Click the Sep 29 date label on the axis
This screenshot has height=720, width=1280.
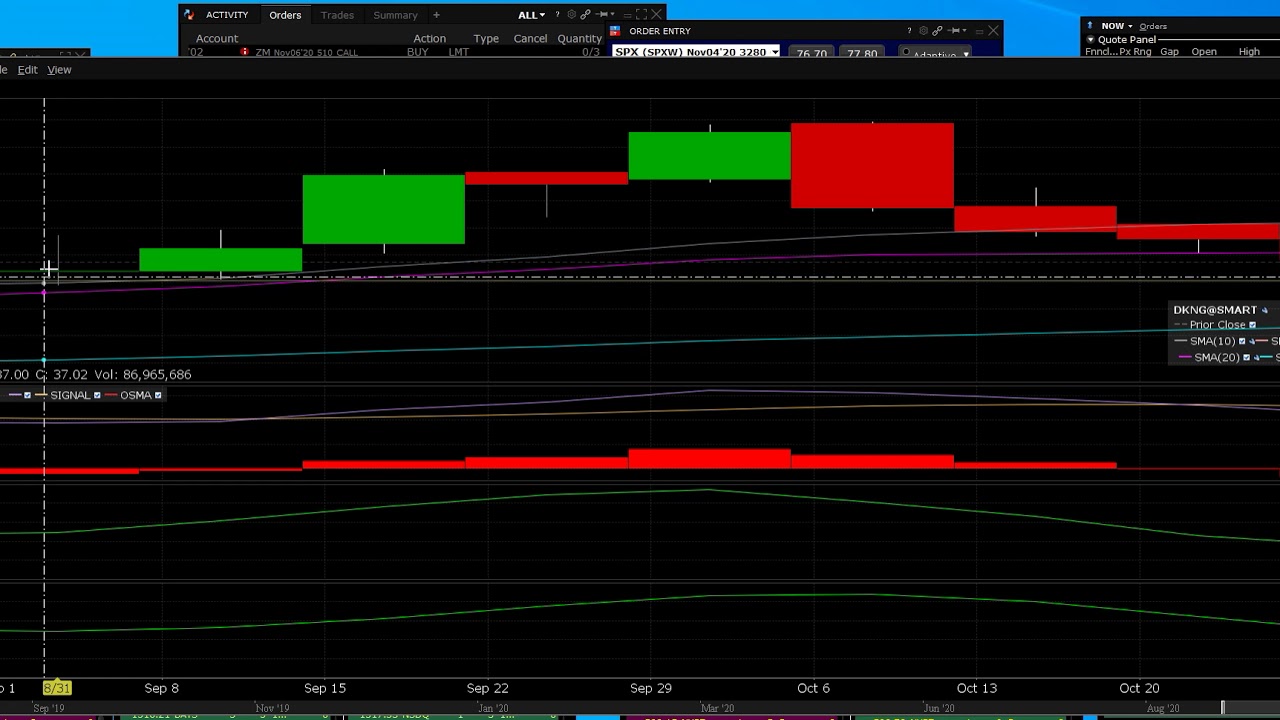coord(651,688)
